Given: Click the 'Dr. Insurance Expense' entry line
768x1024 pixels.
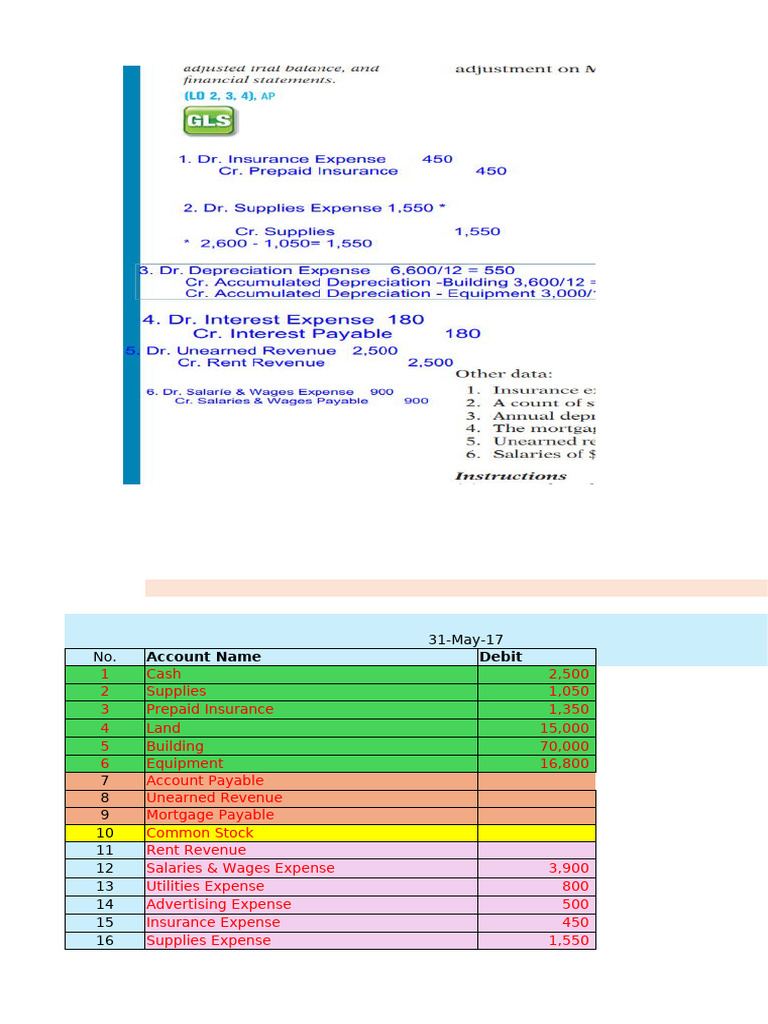Looking at the screenshot, I should (315, 159).
